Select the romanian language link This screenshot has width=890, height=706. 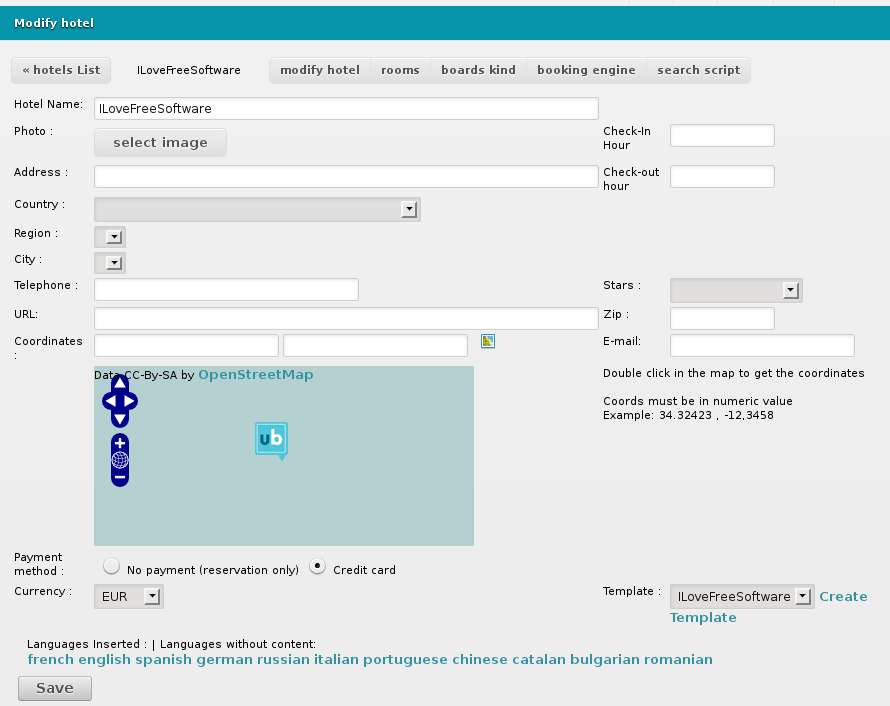678,659
